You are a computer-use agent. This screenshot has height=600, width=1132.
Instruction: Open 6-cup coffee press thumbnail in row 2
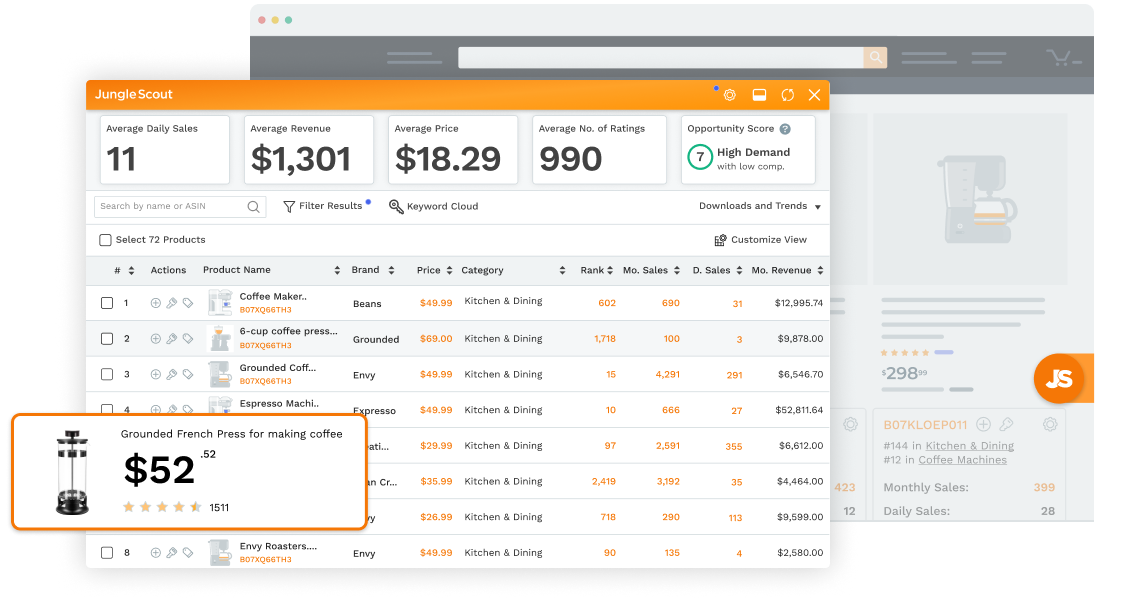pos(219,338)
